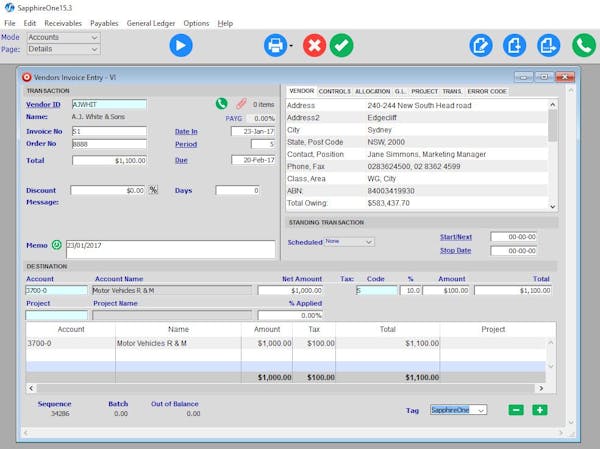The image size is (600, 449).
Task: Click the Vendor ID field containing AJWHIT
Action: 109,104
